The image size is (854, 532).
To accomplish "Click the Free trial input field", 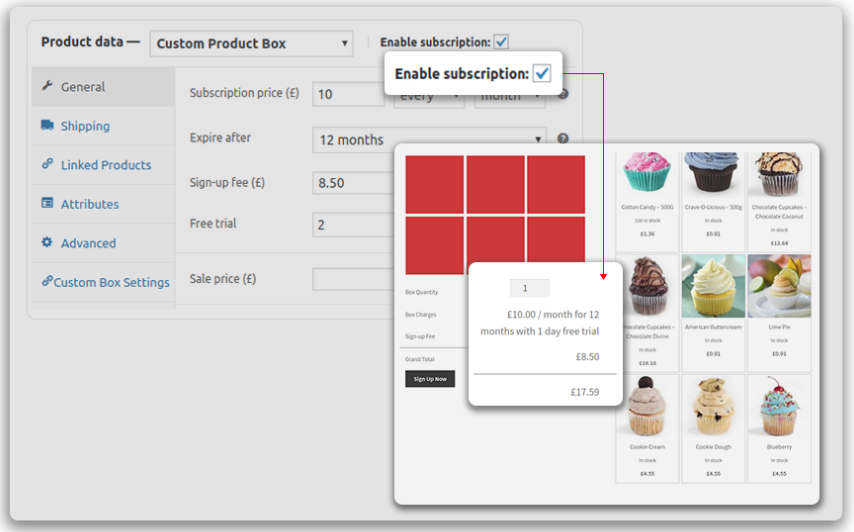I will click(x=353, y=225).
